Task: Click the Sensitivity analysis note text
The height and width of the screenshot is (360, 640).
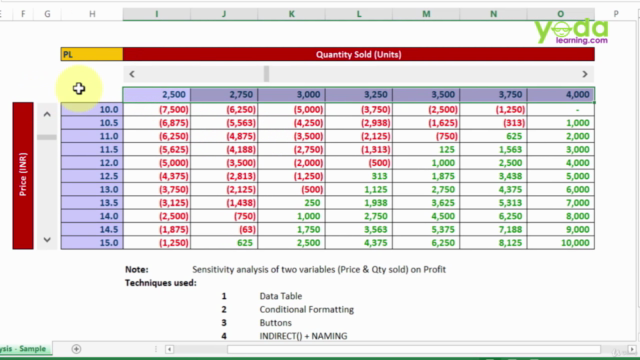Action: click(x=319, y=269)
